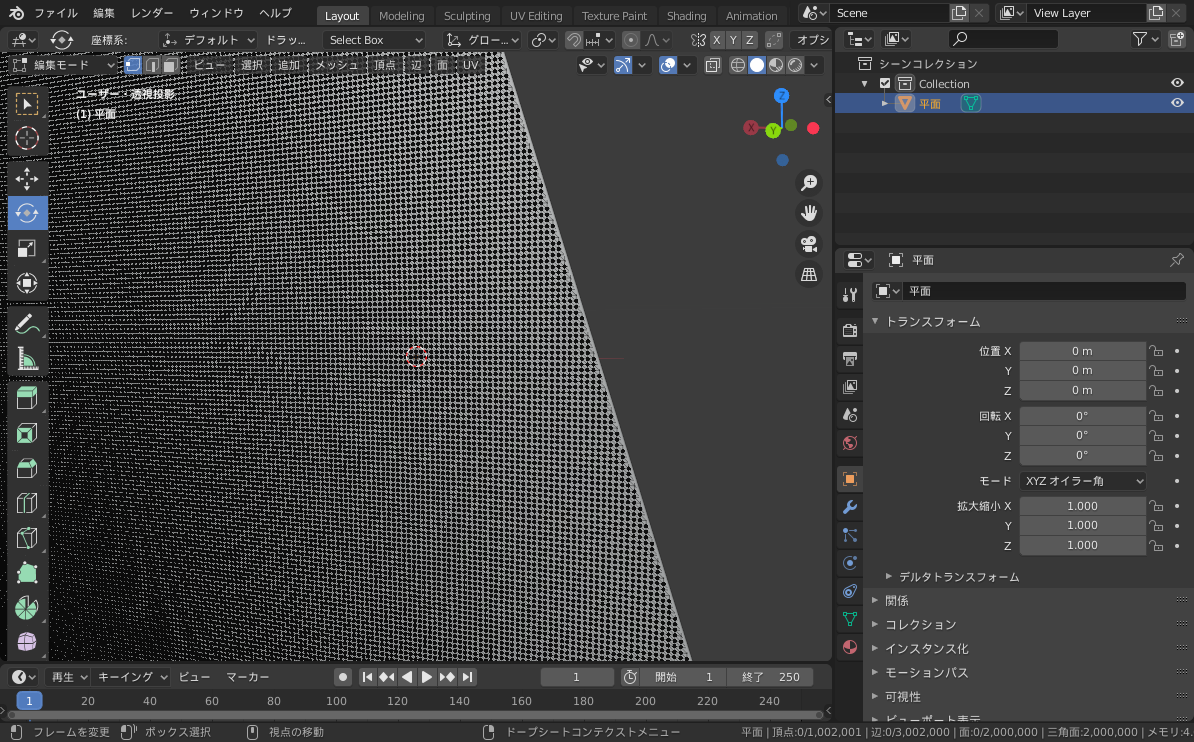Screen dimensions: 1194x742
Task: Enable edge select mode
Action: [x=152, y=65]
